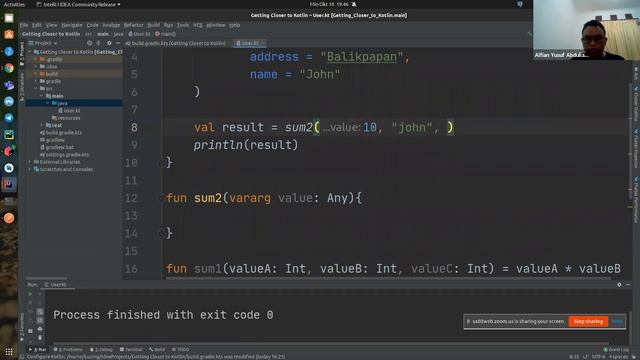This screenshot has height=360, width=640.
Task: Hide the Project panel with the minus icon
Action: [118, 43]
